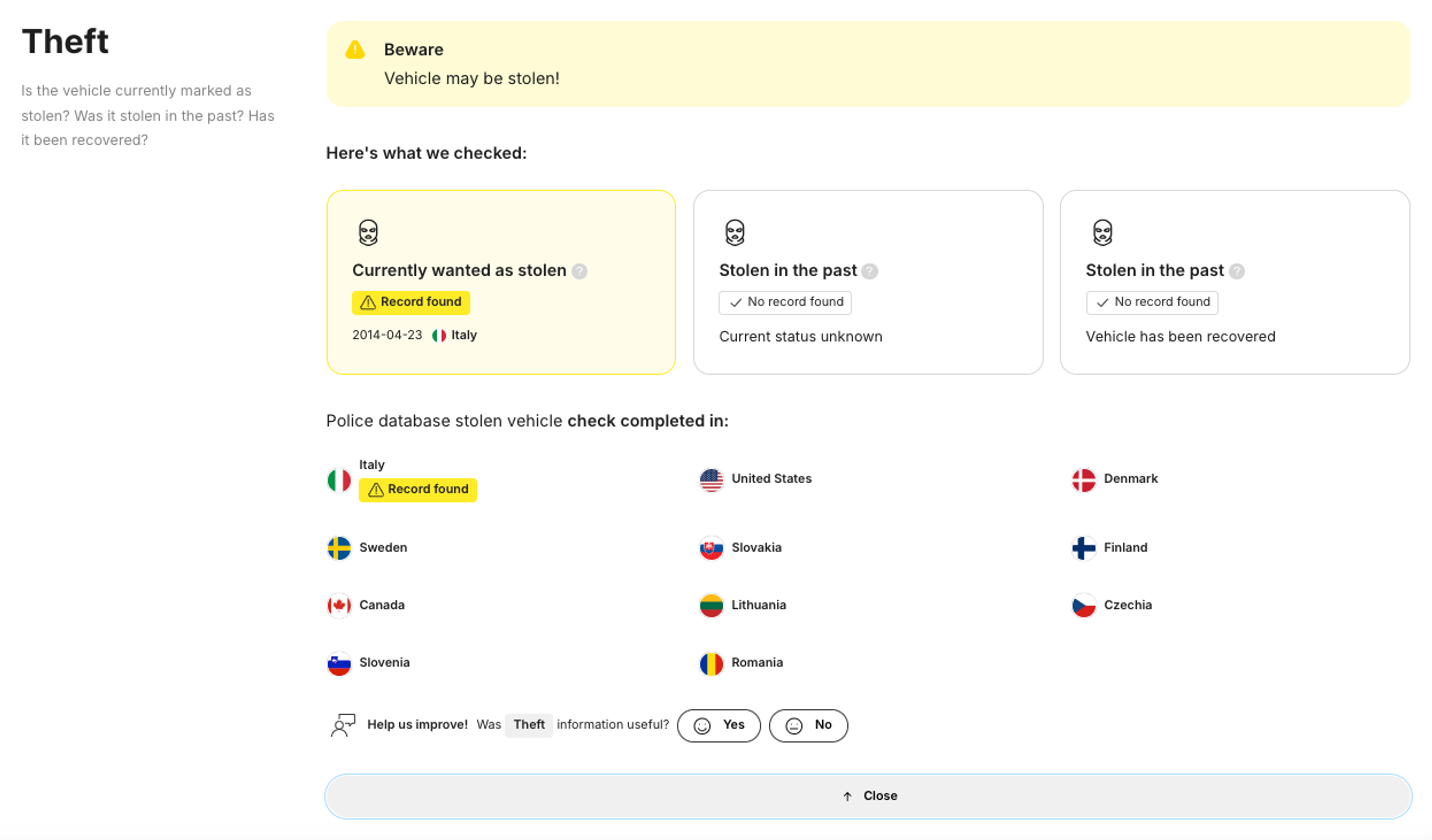
Task: Click the feedback person icon beside Help us improve
Action: pos(343,725)
